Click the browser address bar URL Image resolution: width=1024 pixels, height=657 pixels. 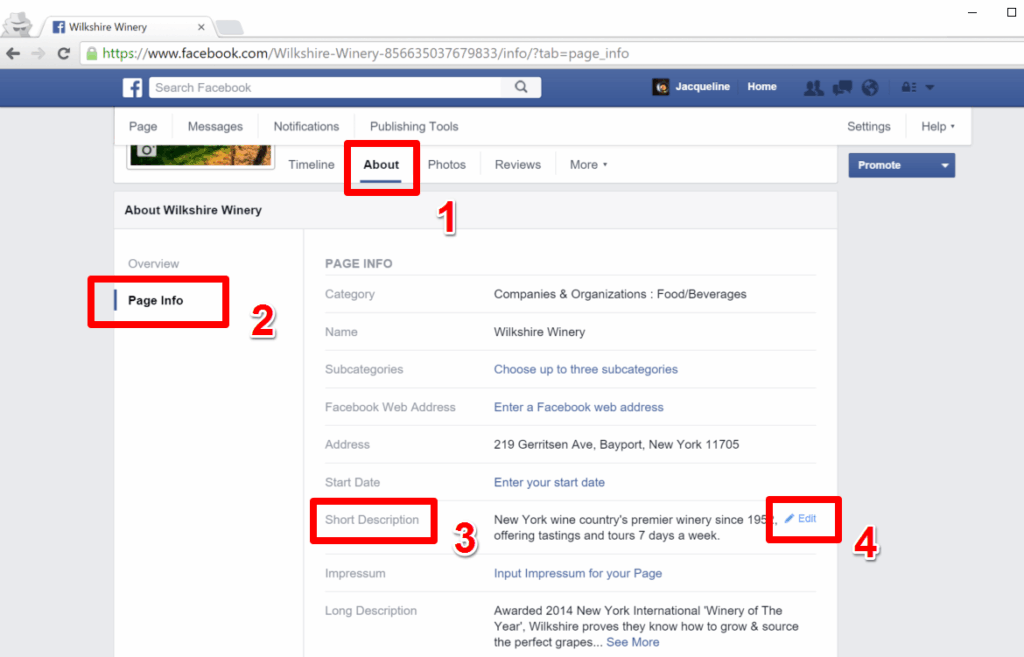pyautogui.click(x=366, y=54)
